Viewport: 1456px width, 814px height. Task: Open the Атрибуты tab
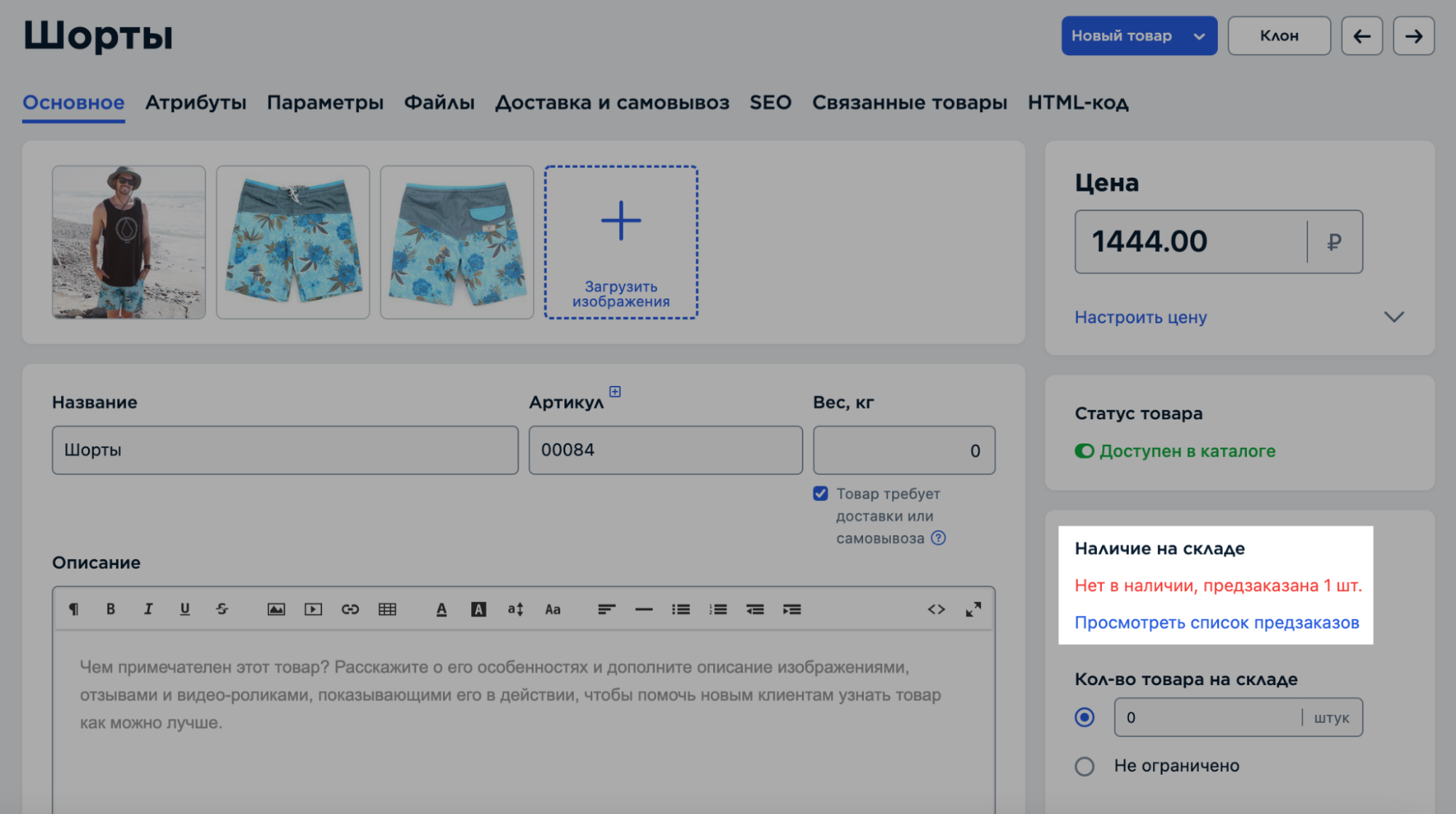pyautogui.click(x=196, y=103)
